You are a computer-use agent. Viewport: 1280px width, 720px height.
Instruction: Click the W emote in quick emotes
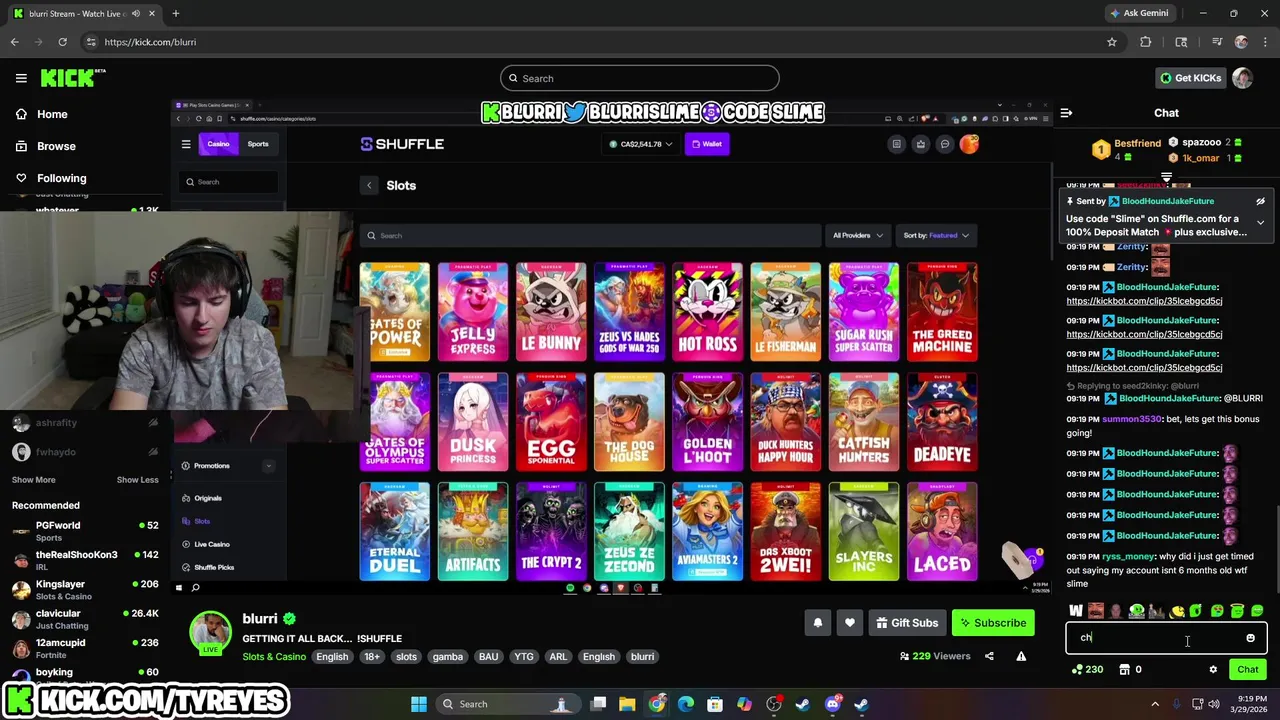(x=1076, y=611)
